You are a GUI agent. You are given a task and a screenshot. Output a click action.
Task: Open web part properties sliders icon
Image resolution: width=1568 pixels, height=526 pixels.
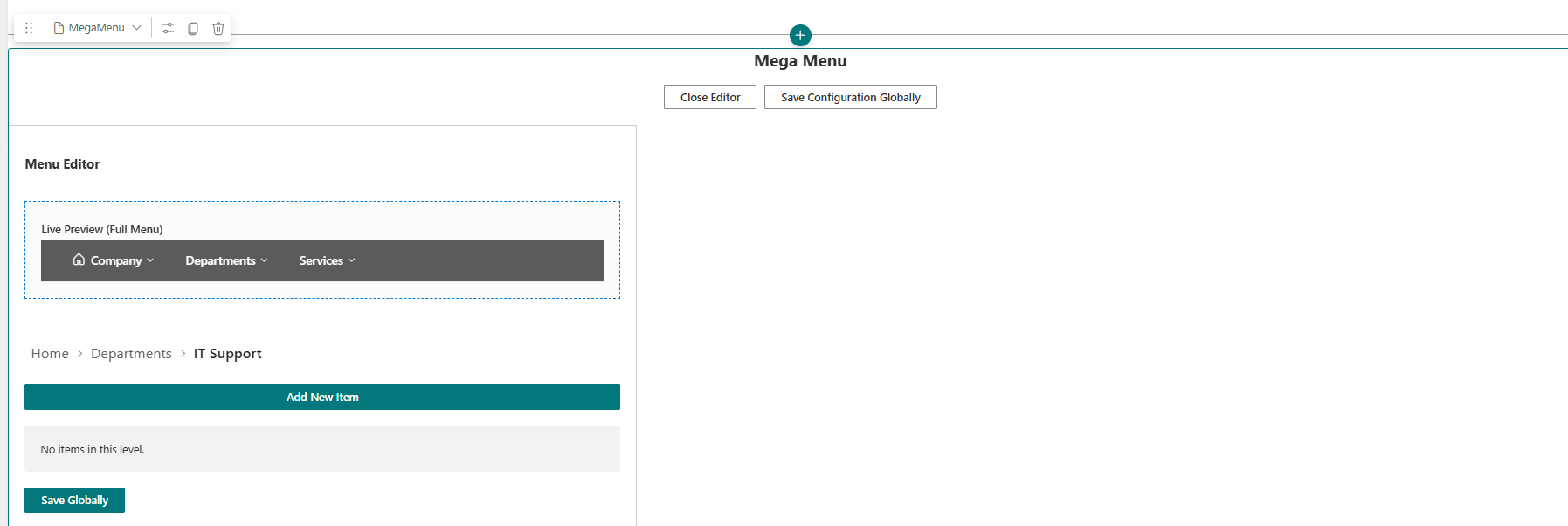tap(168, 28)
